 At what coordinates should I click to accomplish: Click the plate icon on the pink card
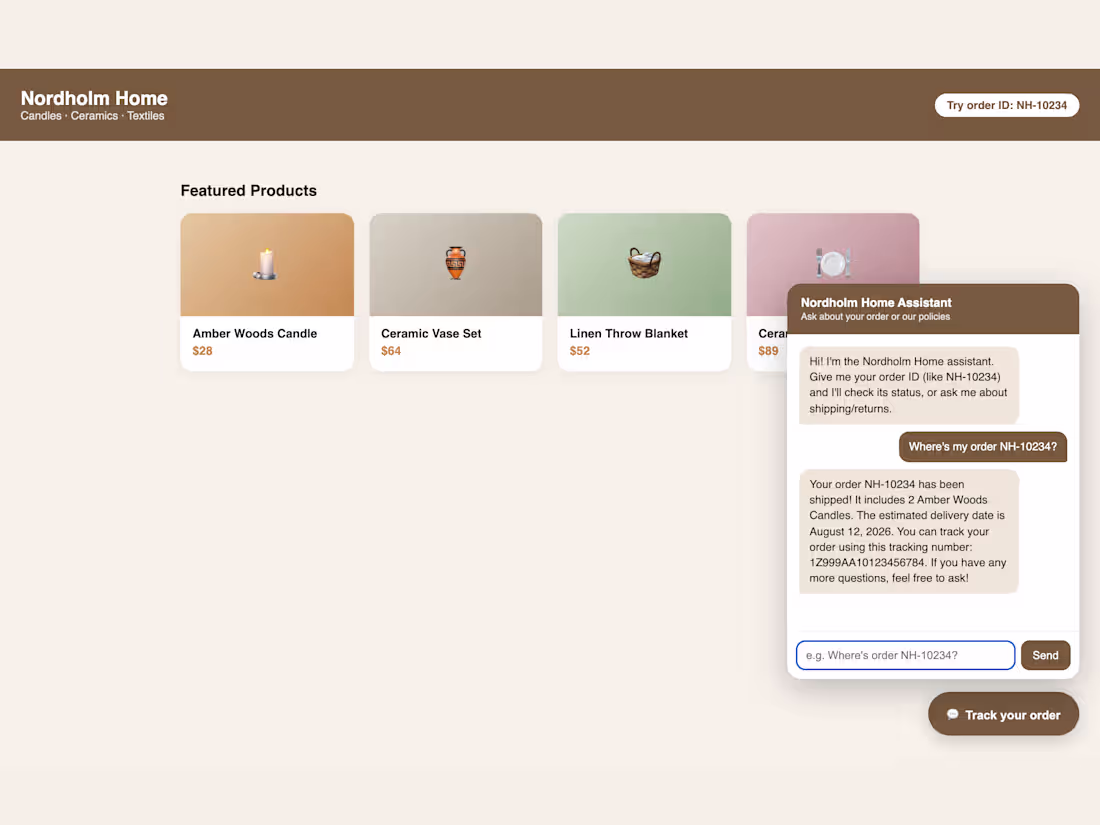(833, 263)
